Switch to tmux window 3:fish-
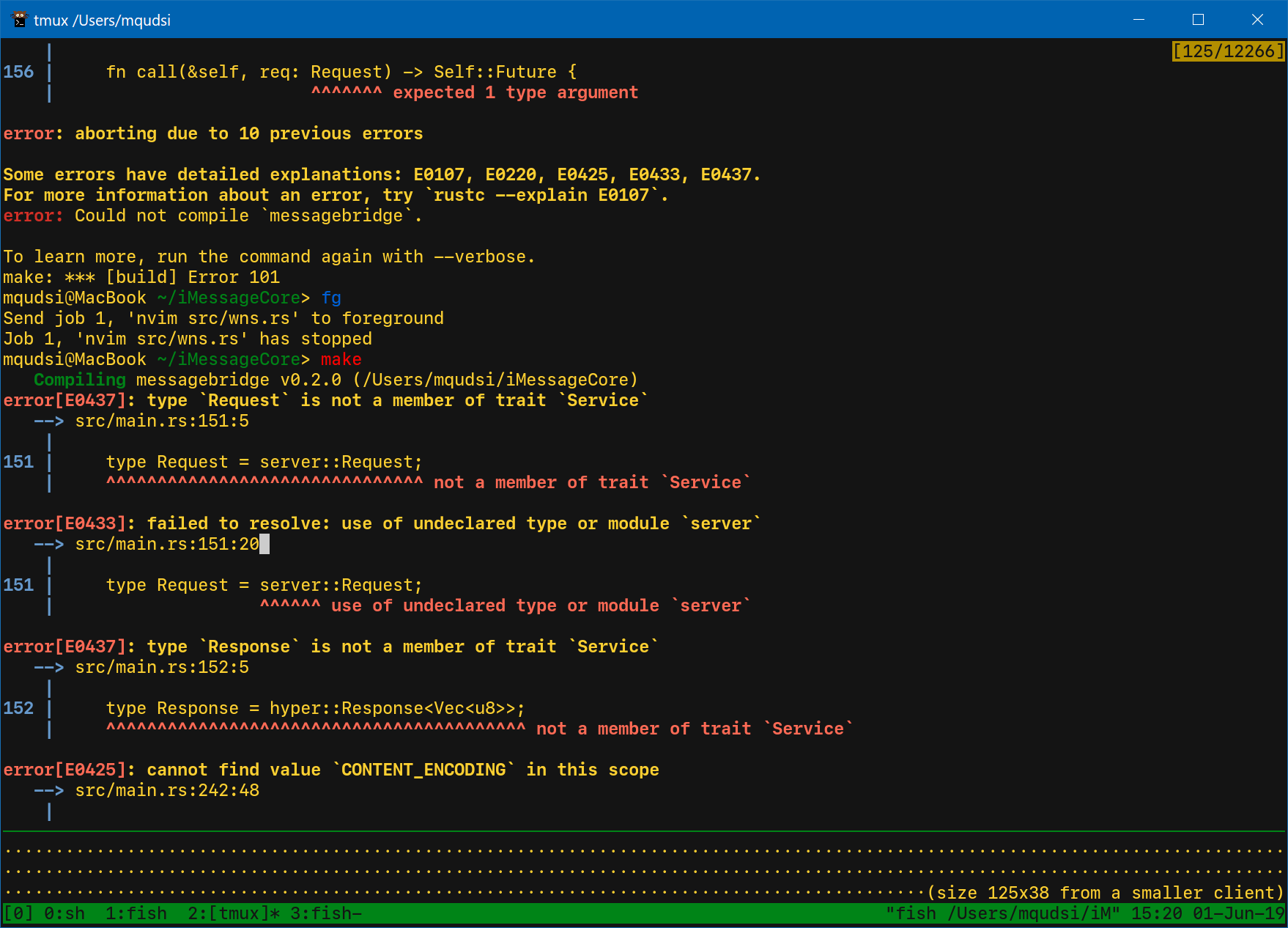The width and height of the screenshot is (1288, 928). click(x=326, y=913)
